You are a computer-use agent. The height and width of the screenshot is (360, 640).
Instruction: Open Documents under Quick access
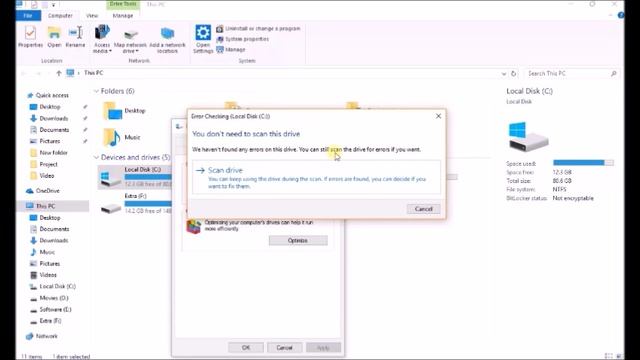pyautogui.click(x=49, y=130)
